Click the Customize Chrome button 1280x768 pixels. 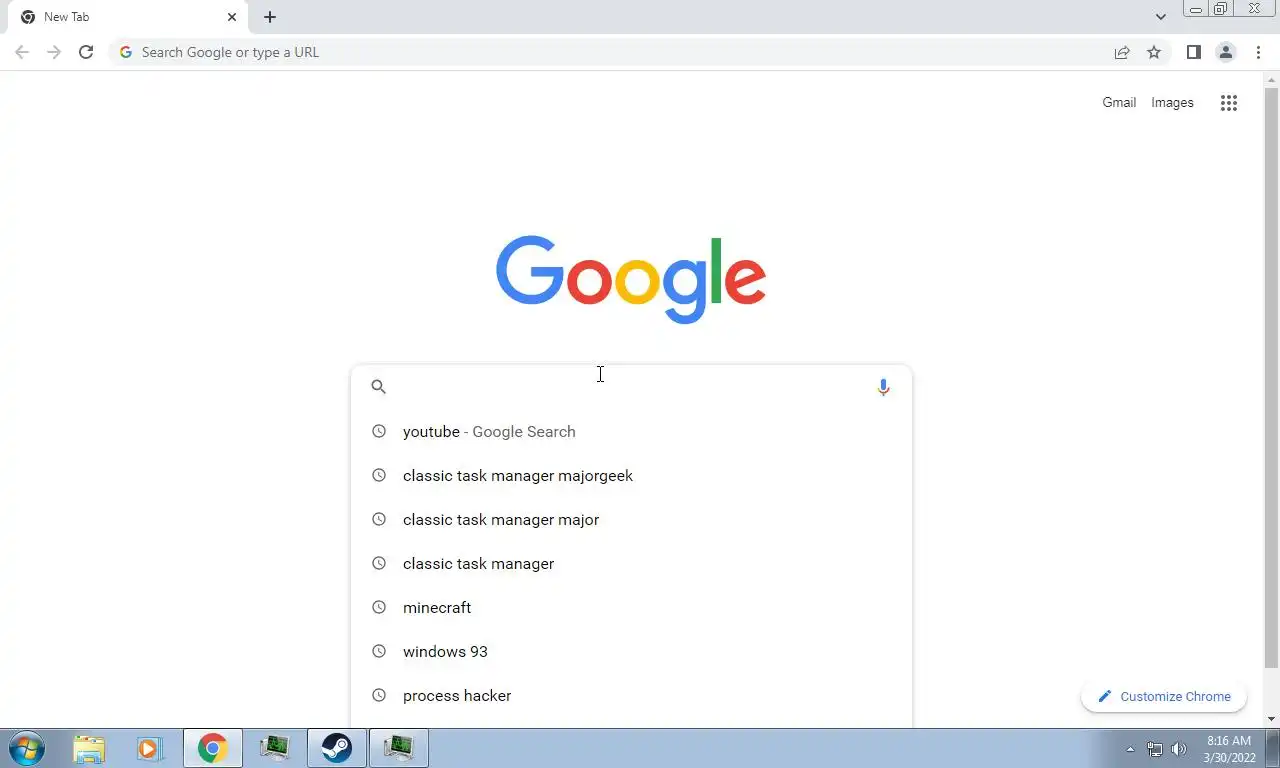coord(1164,696)
